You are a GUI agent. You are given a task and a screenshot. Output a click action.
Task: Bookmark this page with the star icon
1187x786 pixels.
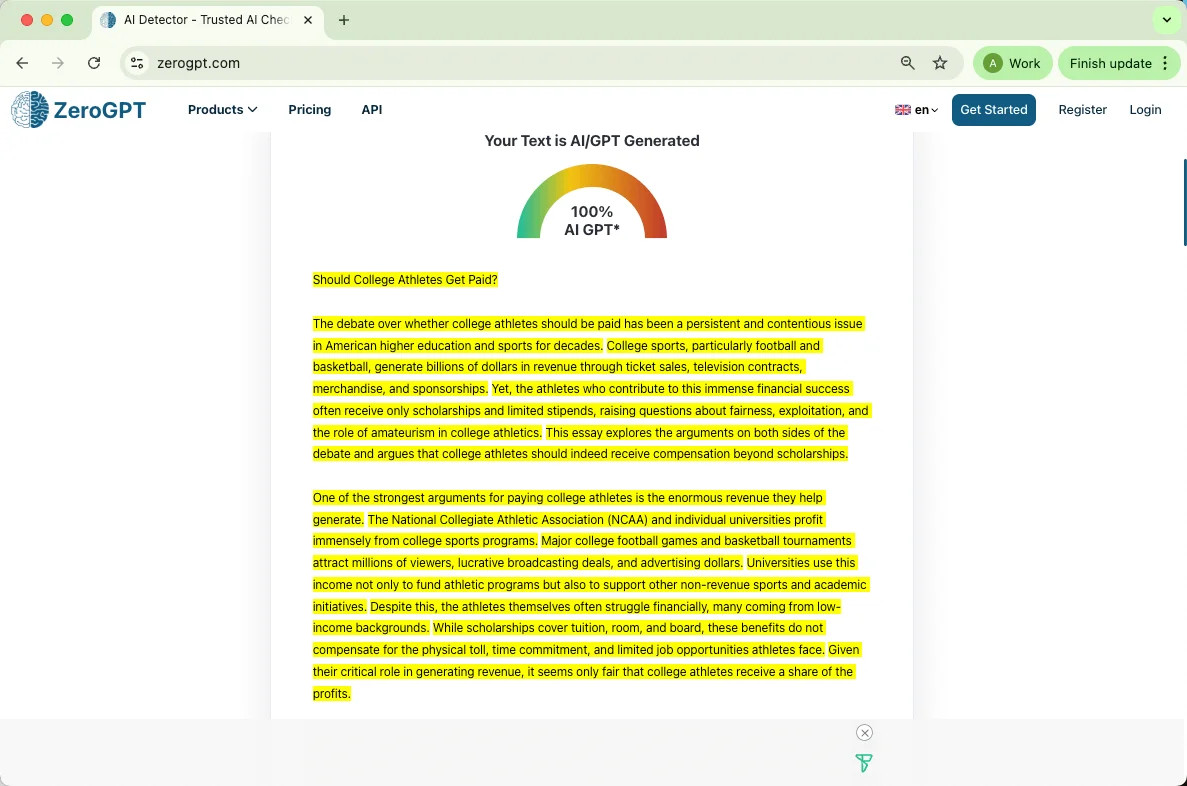coord(939,63)
